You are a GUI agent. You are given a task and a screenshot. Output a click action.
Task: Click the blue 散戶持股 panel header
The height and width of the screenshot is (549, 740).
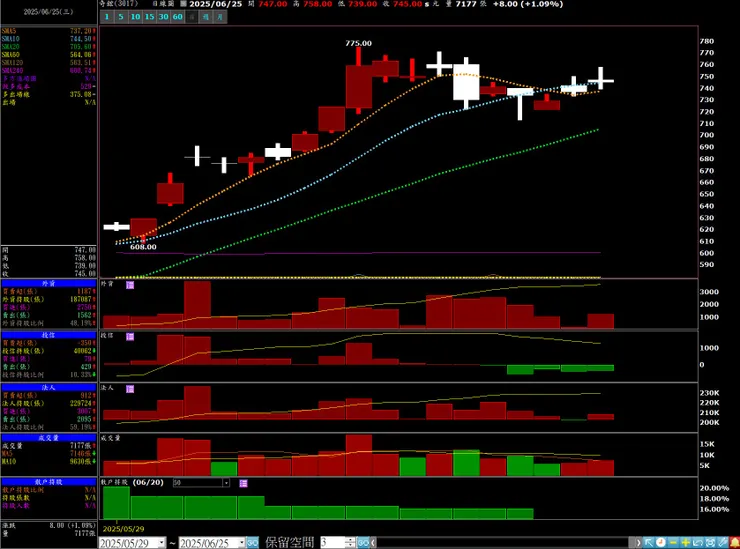(x=49, y=482)
